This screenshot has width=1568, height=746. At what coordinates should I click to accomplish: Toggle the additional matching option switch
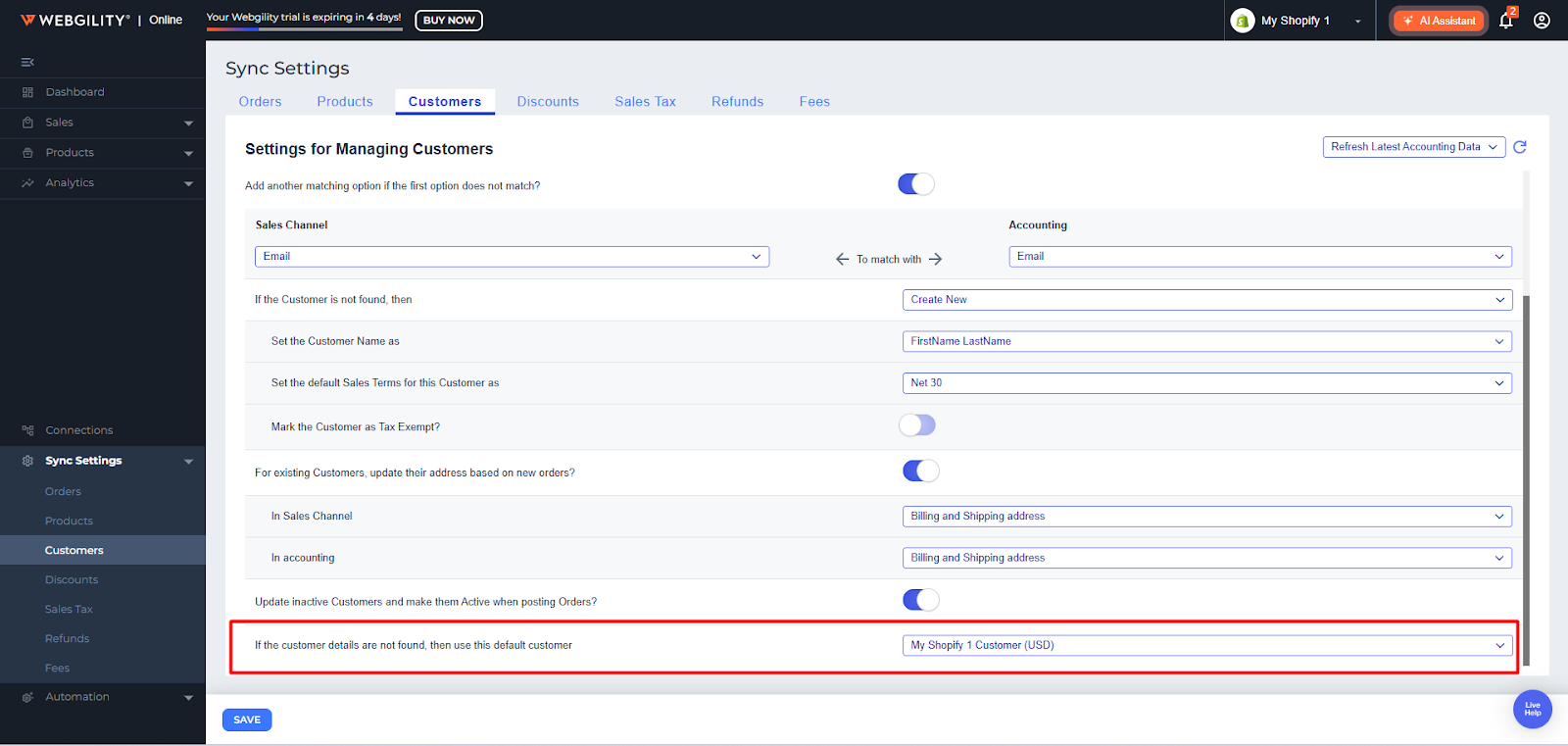tap(916, 184)
